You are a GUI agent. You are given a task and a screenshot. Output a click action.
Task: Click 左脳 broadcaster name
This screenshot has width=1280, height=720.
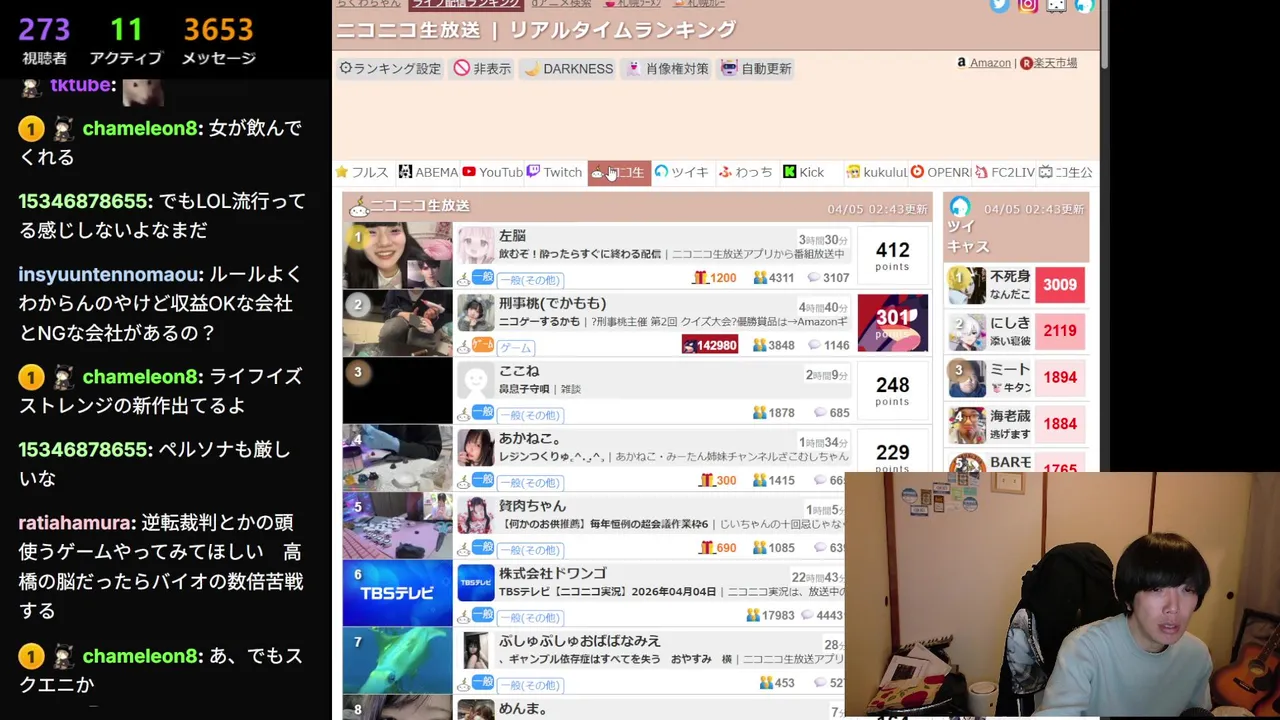pos(512,236)
